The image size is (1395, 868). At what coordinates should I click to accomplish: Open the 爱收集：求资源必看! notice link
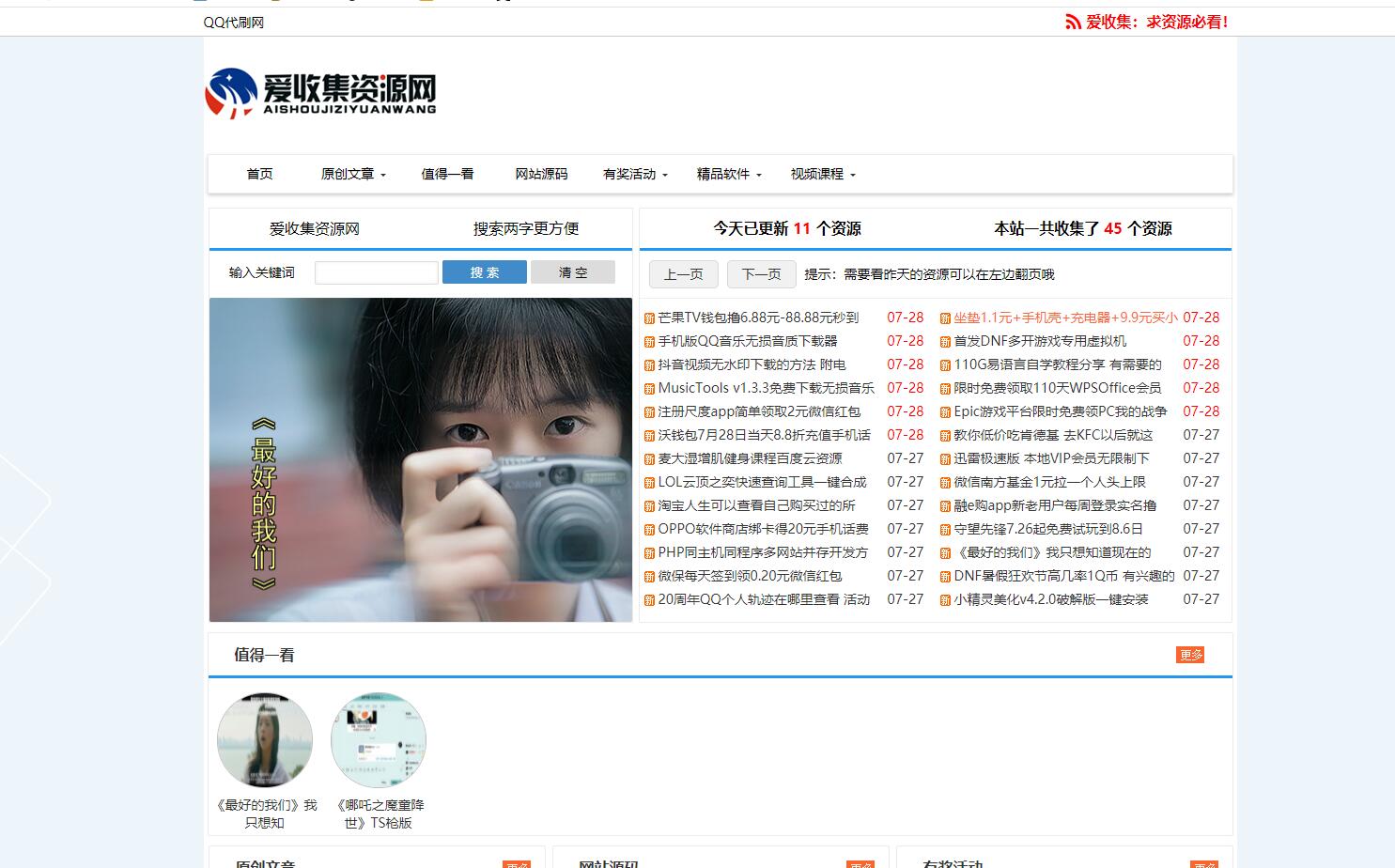(1157, 22)
